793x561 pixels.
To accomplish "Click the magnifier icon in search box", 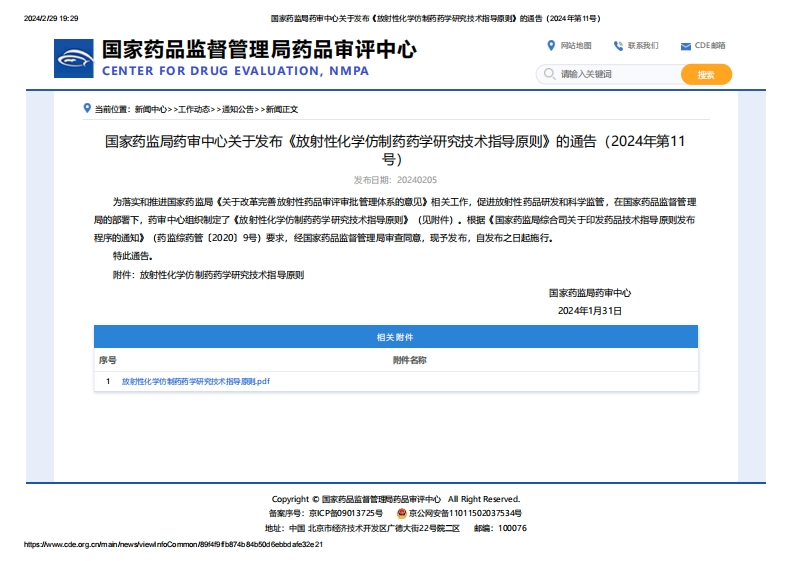I will tap(548, 74).
